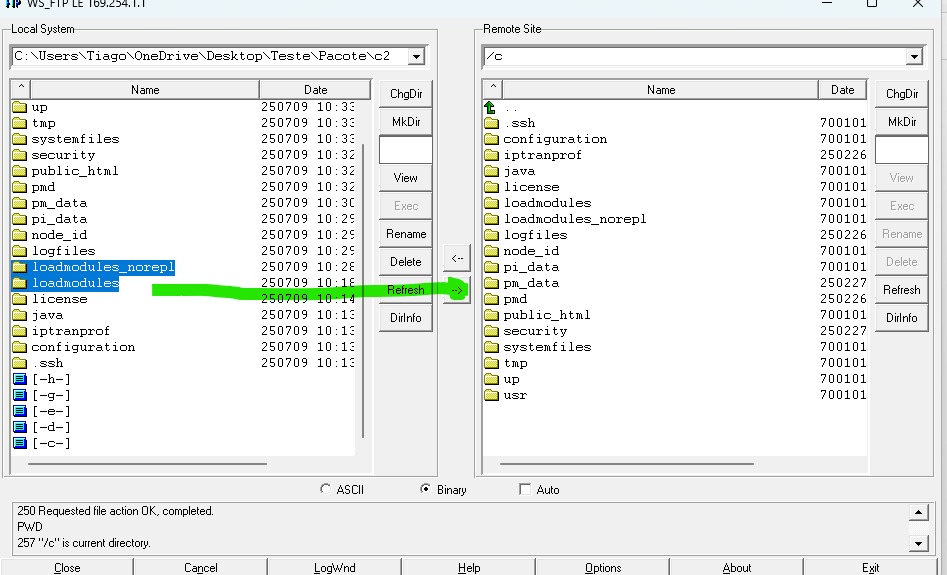
Task: Enable the Auto transfer checkbox
Action: [525, 490]
